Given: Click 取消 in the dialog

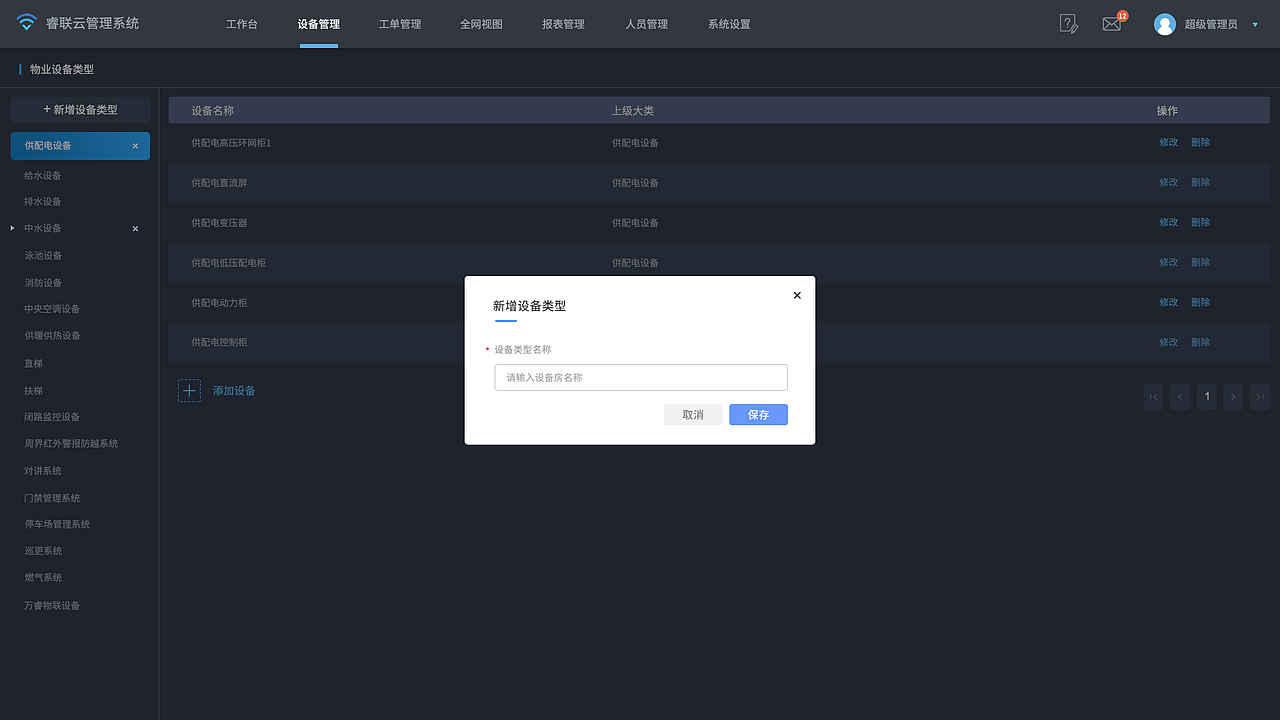Looking at the screenshot, I should click(x=693, y=414).
